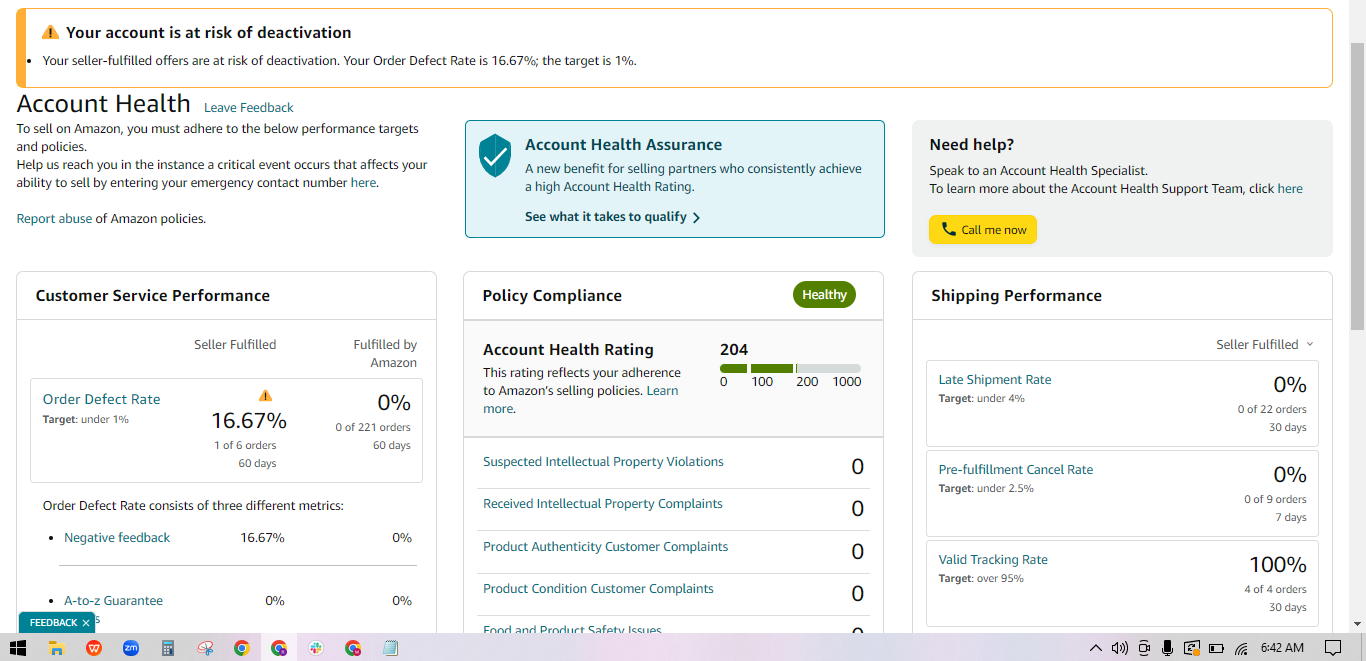Open the Valid Tracking Rate link

[993, 560]
